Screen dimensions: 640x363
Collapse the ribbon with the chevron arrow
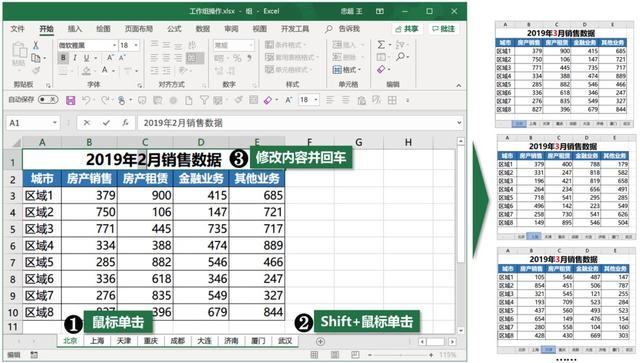coord(459,85)
